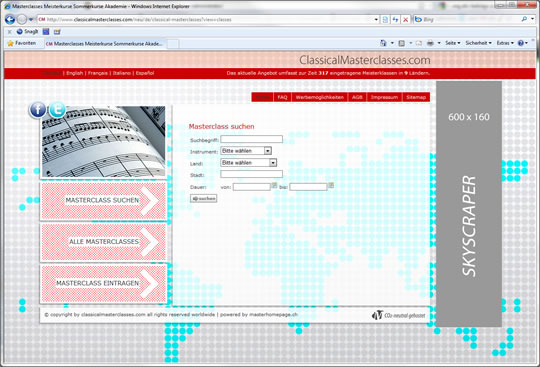Open the search provider dropdown arrow
This screenshot has height=367, width=540.
pyautogui.click(x=532, y=20)
